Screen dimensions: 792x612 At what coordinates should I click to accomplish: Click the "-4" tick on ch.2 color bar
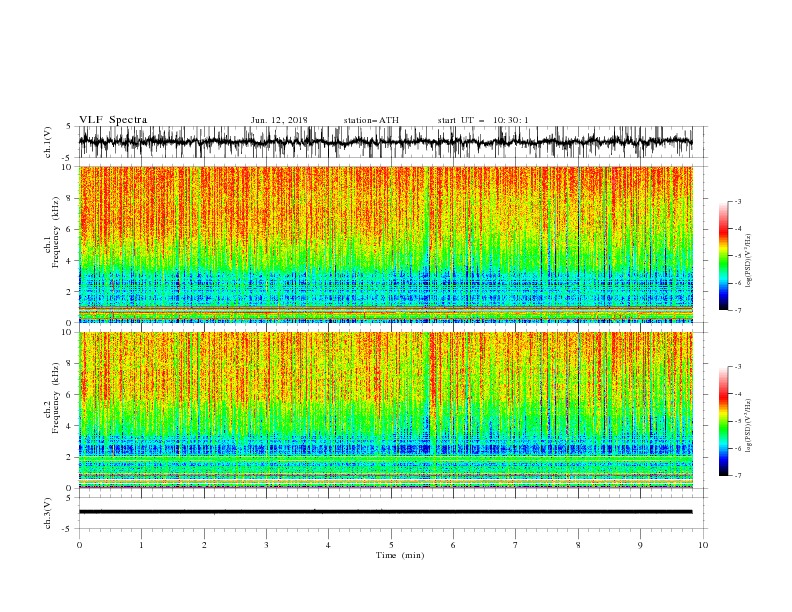point(738,394)
